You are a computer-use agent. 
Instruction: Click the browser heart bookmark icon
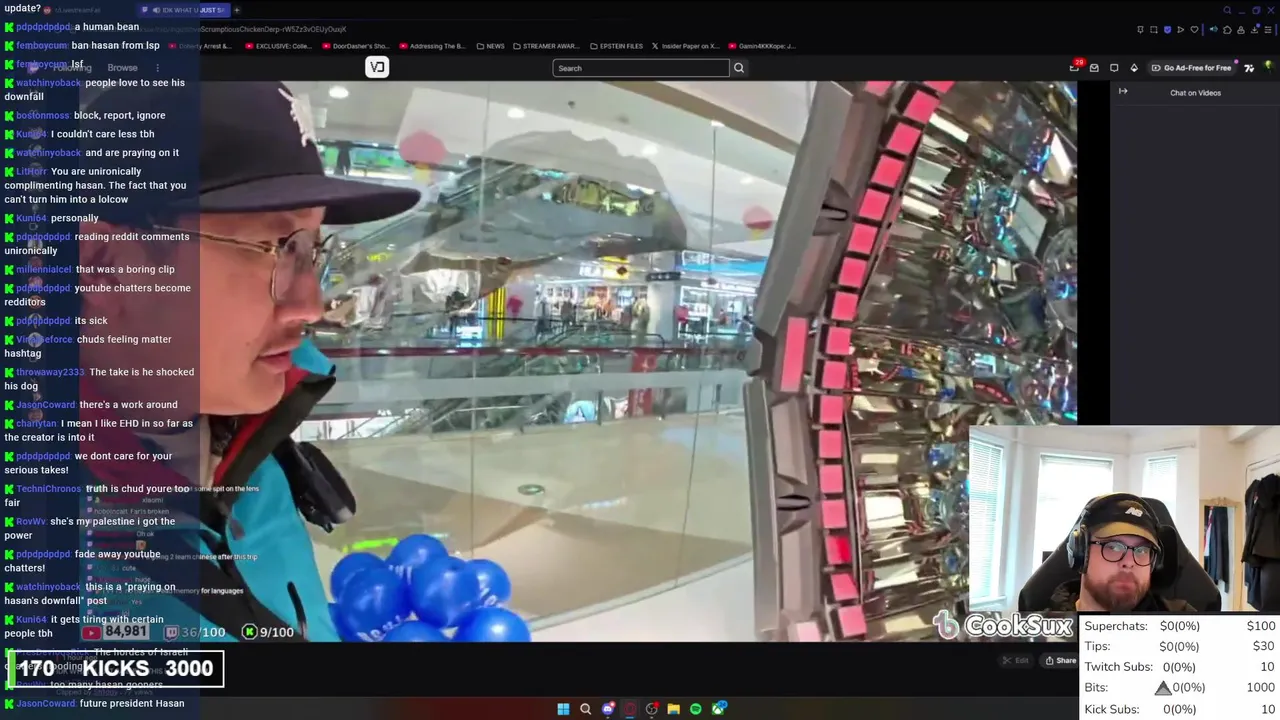1194,30
